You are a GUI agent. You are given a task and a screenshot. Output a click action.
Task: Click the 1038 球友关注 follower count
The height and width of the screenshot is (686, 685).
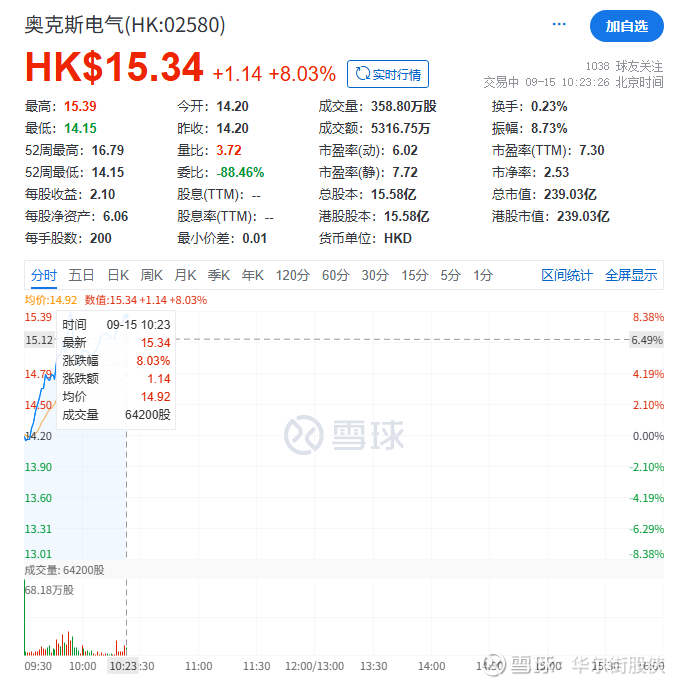click(624, 66)
